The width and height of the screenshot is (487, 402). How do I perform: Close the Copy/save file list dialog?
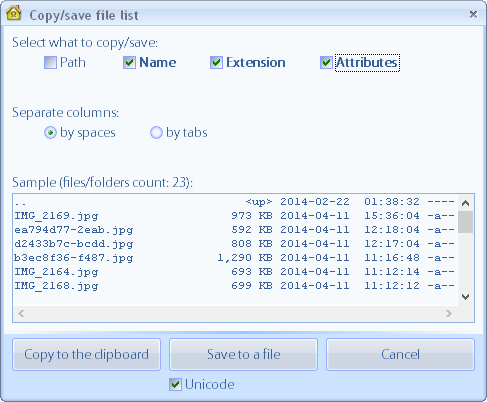click(473, 14)
